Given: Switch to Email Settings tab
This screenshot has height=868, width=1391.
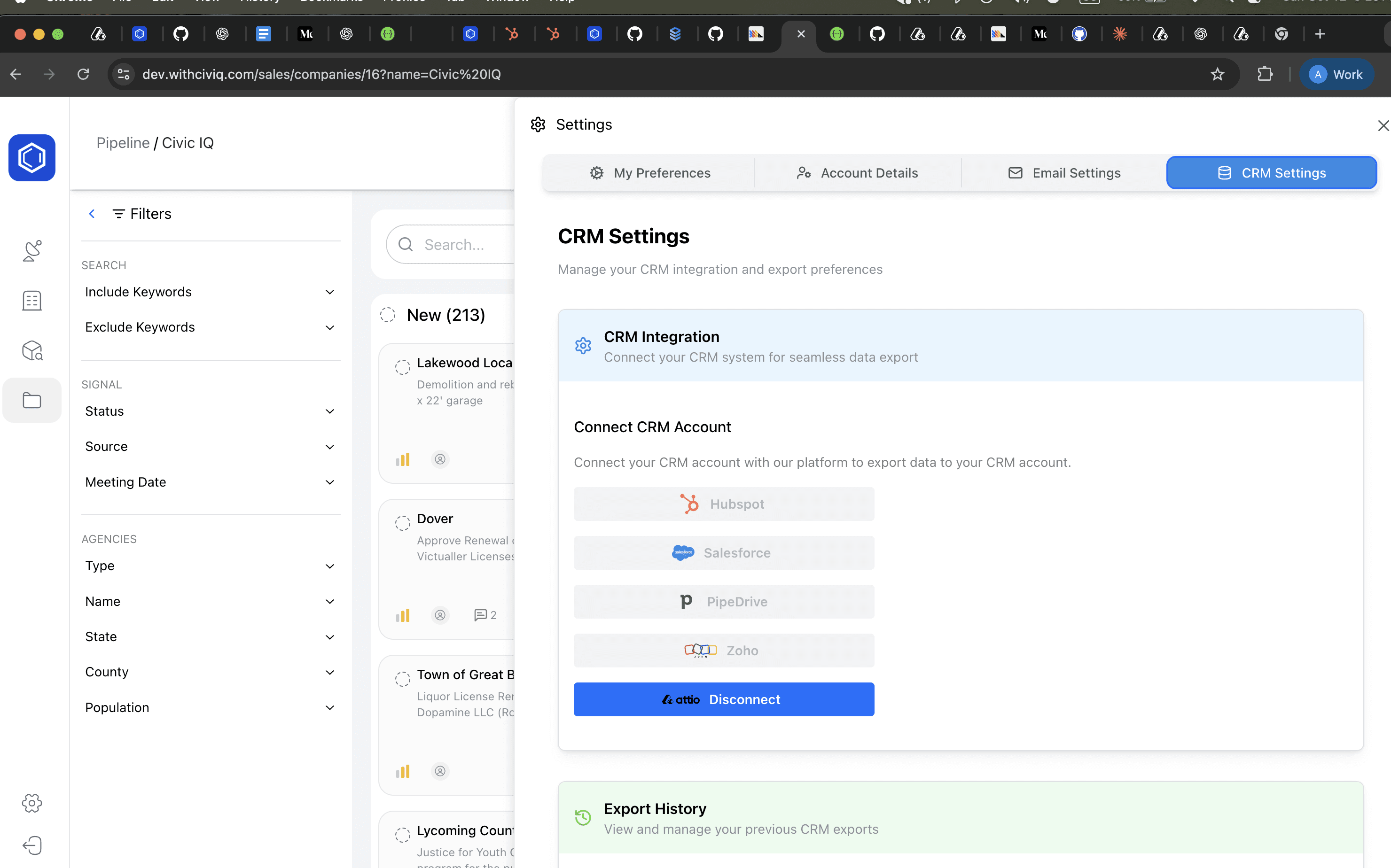Looking at the screenshot, I should [1064, 173].
